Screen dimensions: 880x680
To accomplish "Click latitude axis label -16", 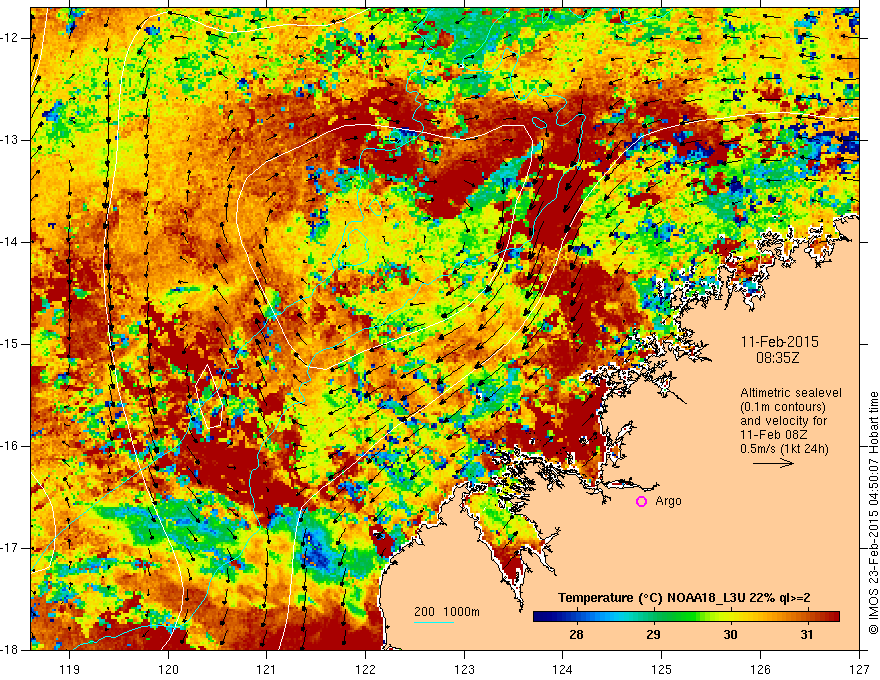I will coord(10,446).
